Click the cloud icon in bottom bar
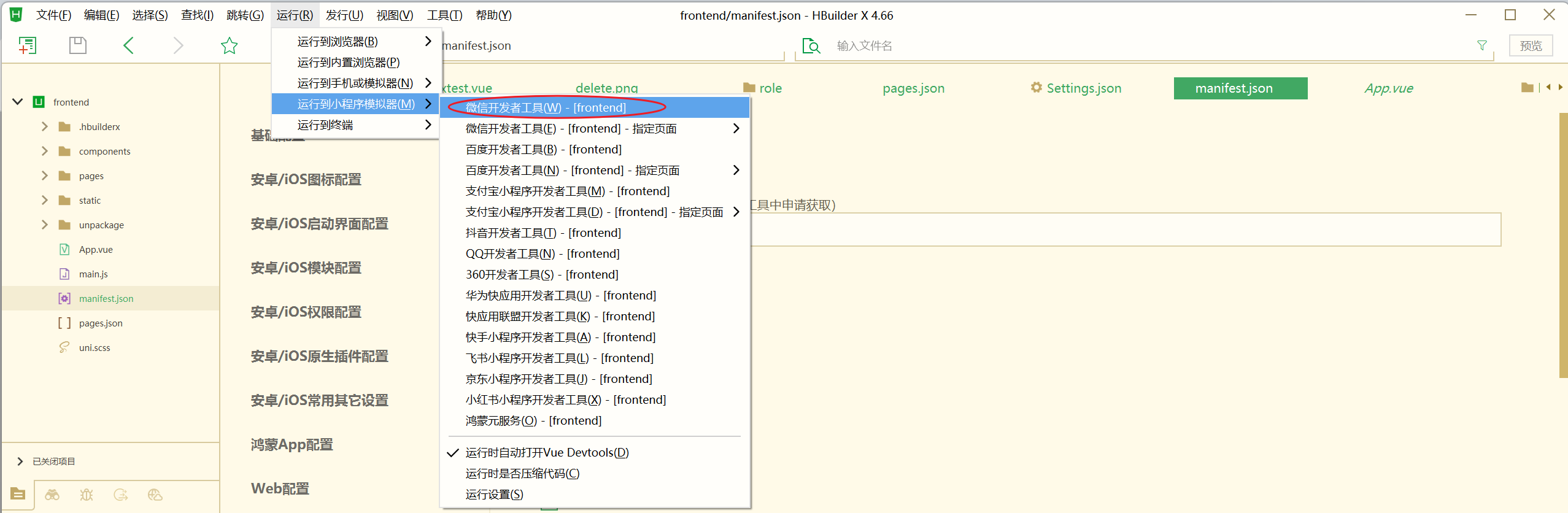1568x513 pixels. pos(155,495)
